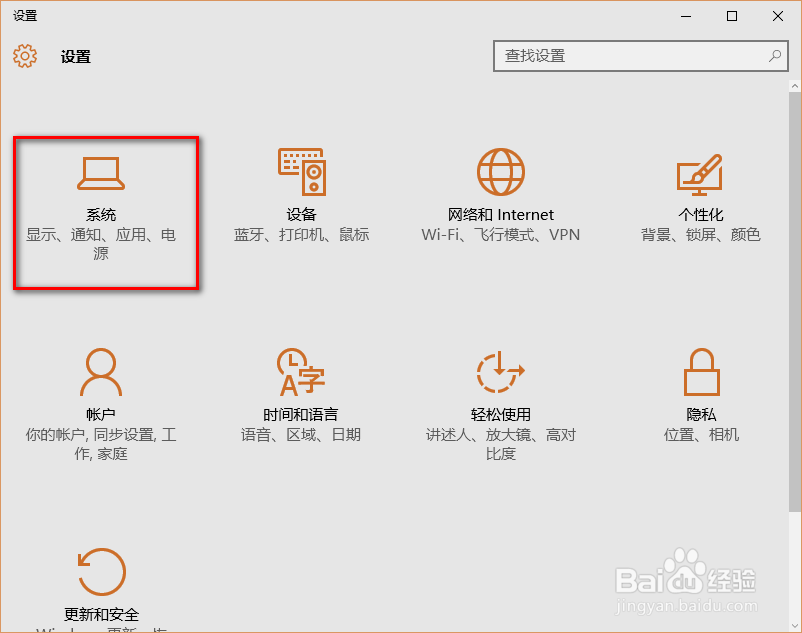Open the 帐户 person icon
The image size is (802, 633).
pos(101,372)
